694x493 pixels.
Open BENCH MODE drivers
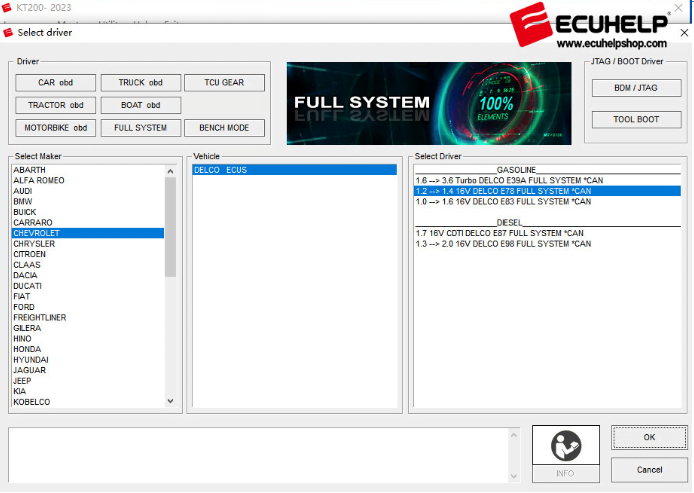224,128
